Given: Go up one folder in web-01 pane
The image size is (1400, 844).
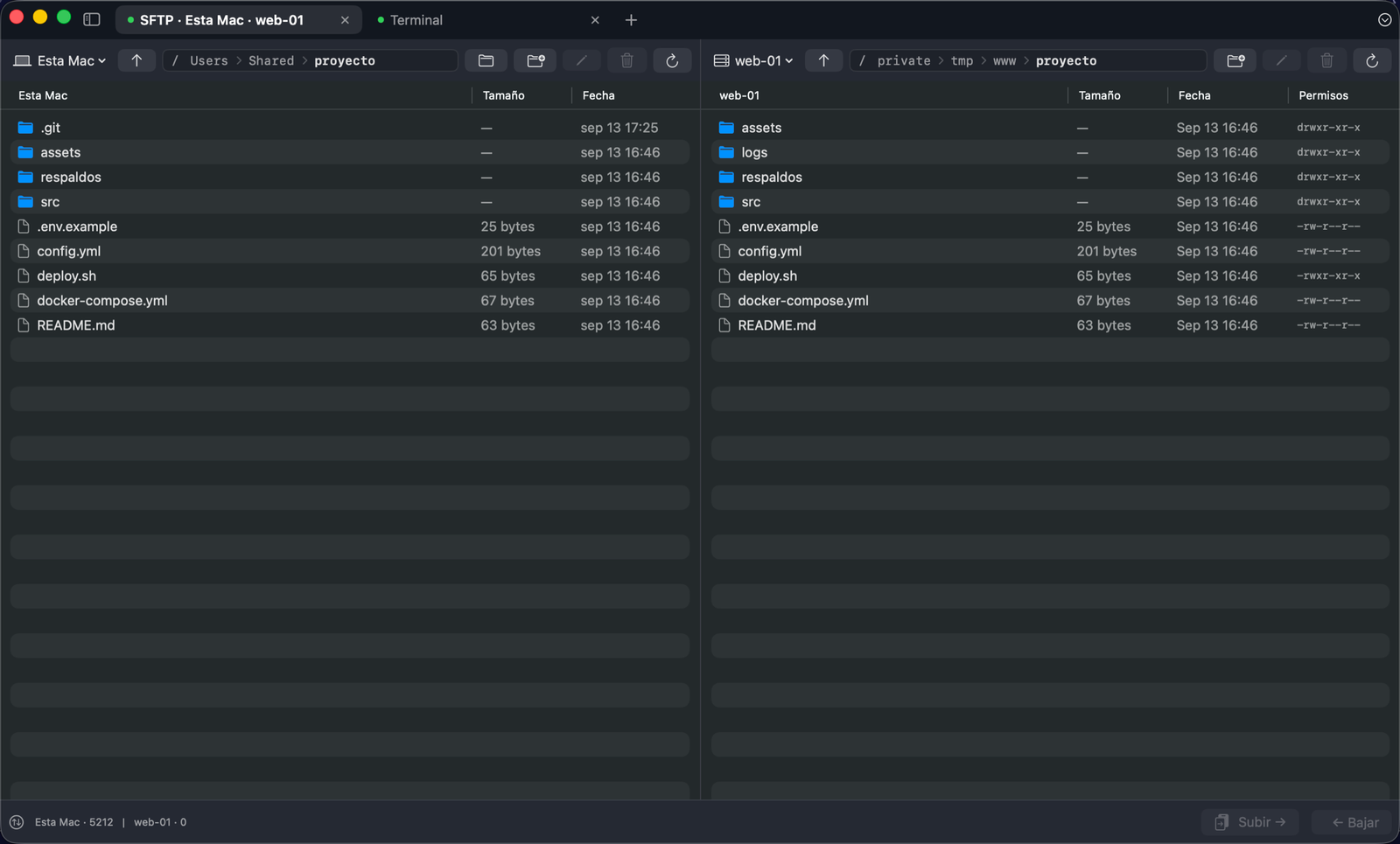Looking at the screenshot, I should coord(823,60).
